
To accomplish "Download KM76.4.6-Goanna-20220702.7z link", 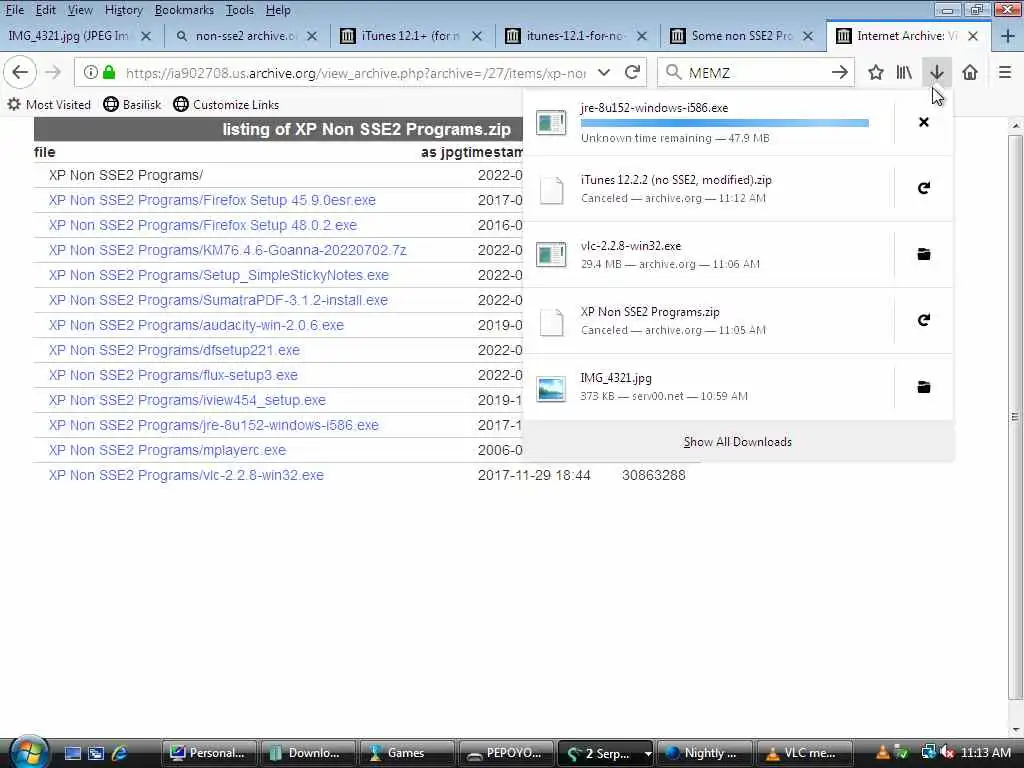I will click(x=227, y=250).
